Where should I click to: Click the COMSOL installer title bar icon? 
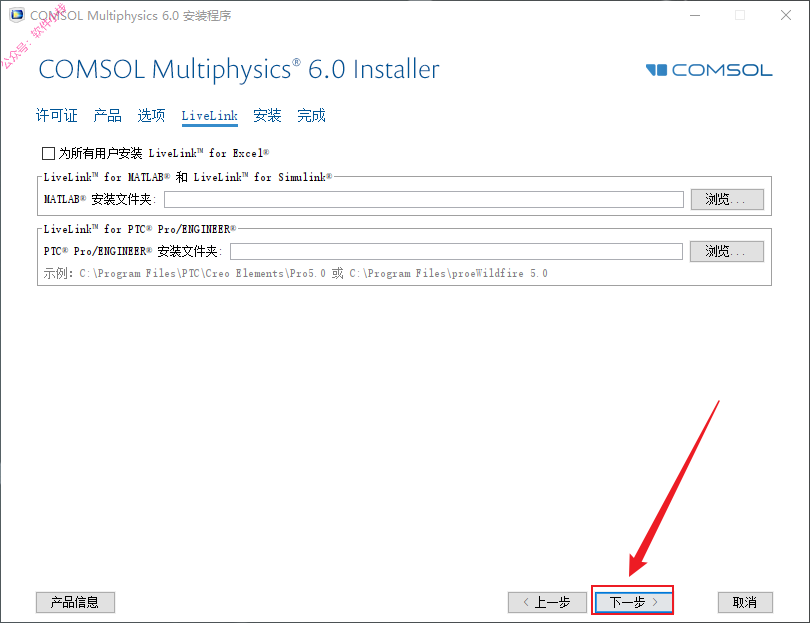click(x=17, y=15)
